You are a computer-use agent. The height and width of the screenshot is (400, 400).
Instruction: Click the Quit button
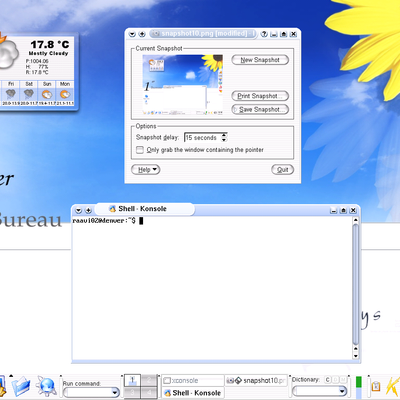coord(282,170)
